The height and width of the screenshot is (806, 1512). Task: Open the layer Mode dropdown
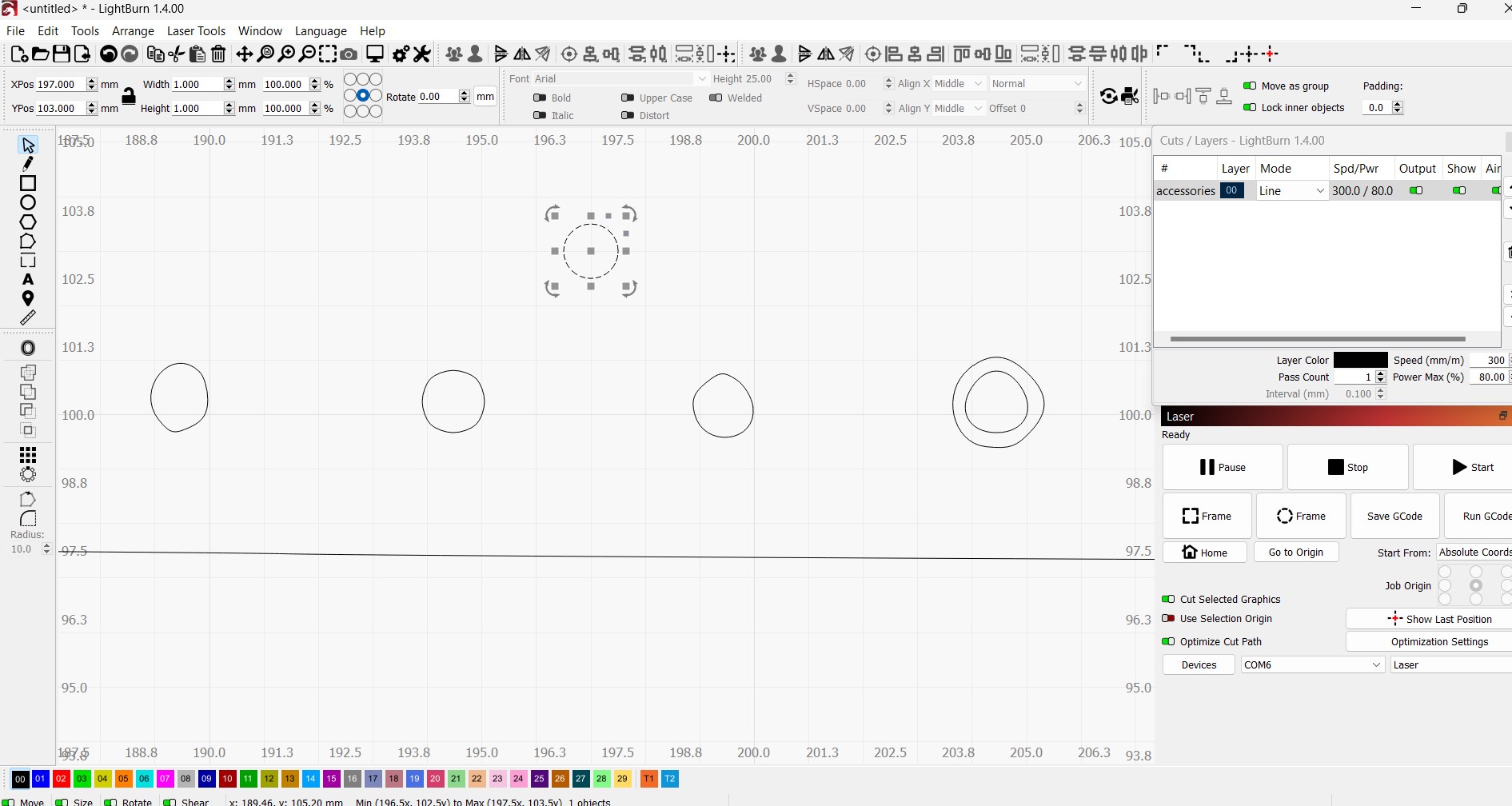point(1291,190)
